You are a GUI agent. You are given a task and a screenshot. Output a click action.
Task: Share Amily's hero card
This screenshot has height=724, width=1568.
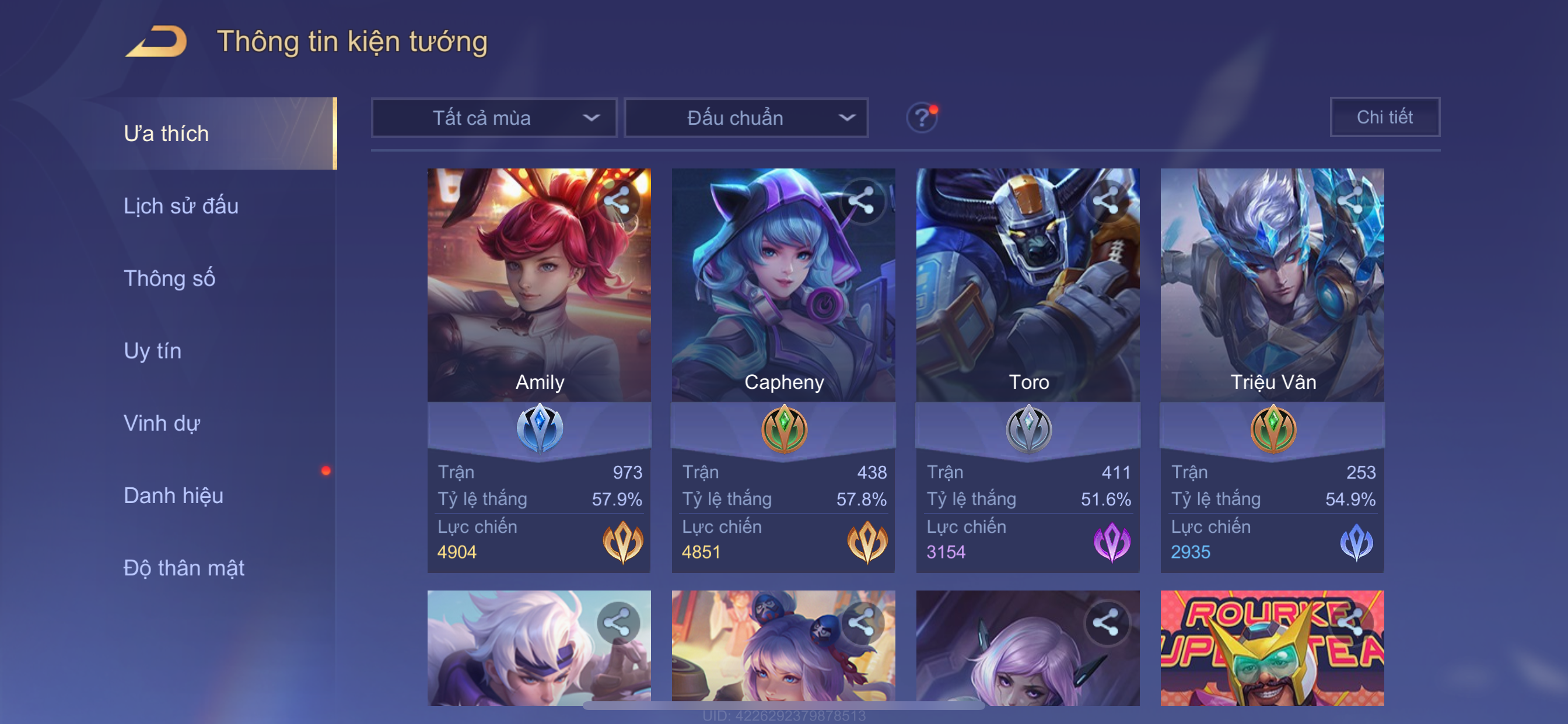coord(618,201)
